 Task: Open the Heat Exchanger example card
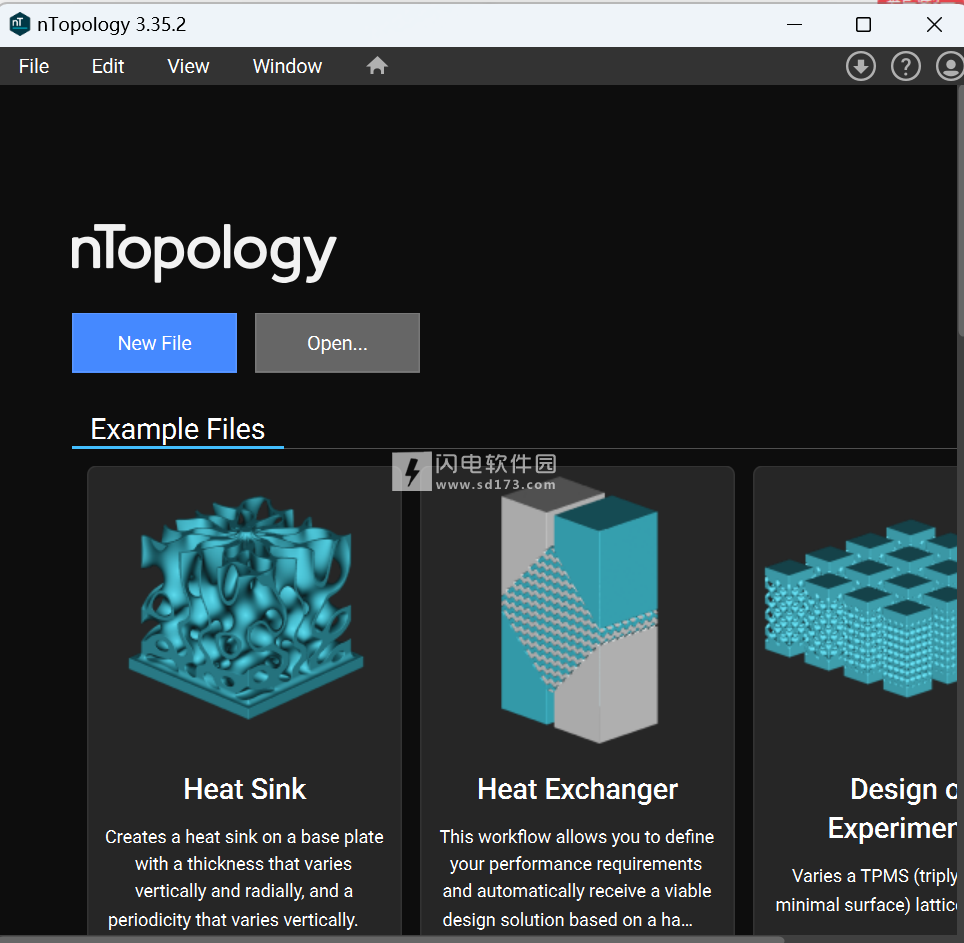pos(577,700)
